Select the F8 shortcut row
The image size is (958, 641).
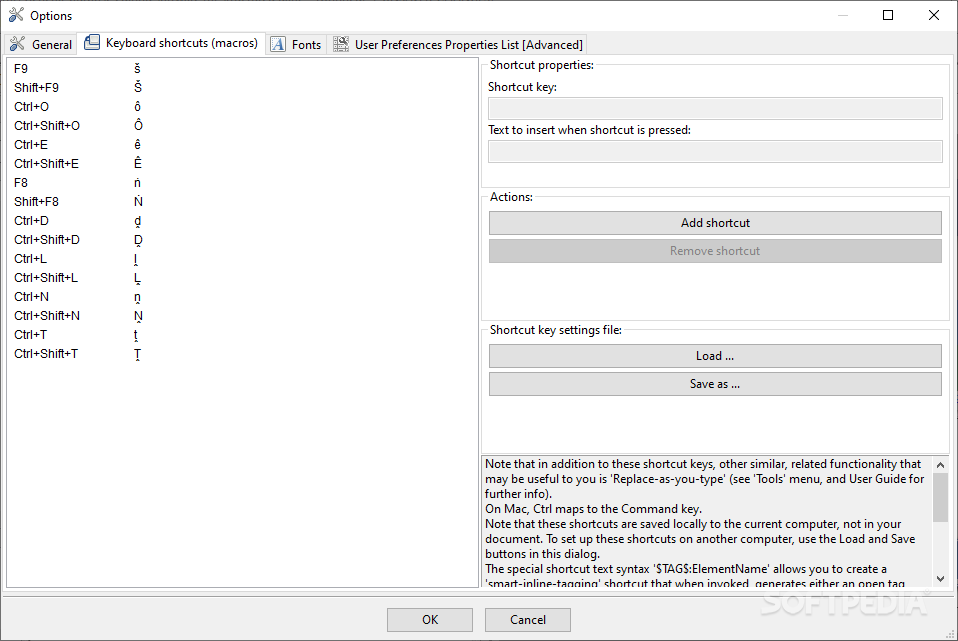(x=243, y=182)
